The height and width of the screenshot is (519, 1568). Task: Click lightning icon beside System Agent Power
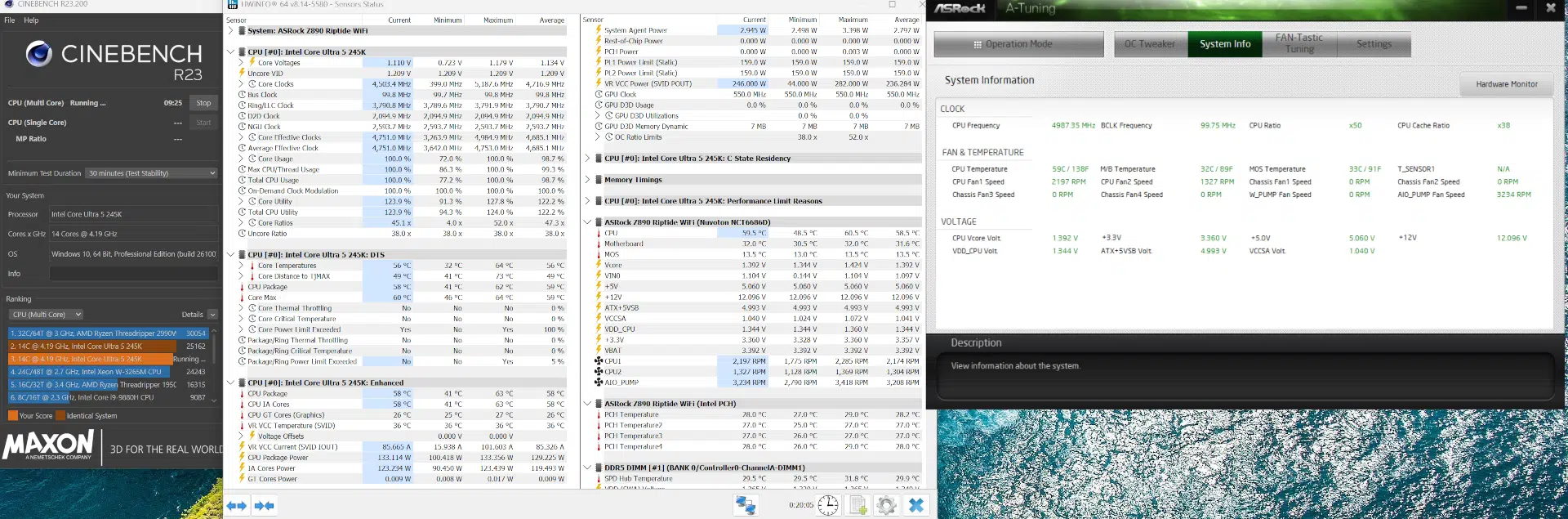tap(598, 30)
